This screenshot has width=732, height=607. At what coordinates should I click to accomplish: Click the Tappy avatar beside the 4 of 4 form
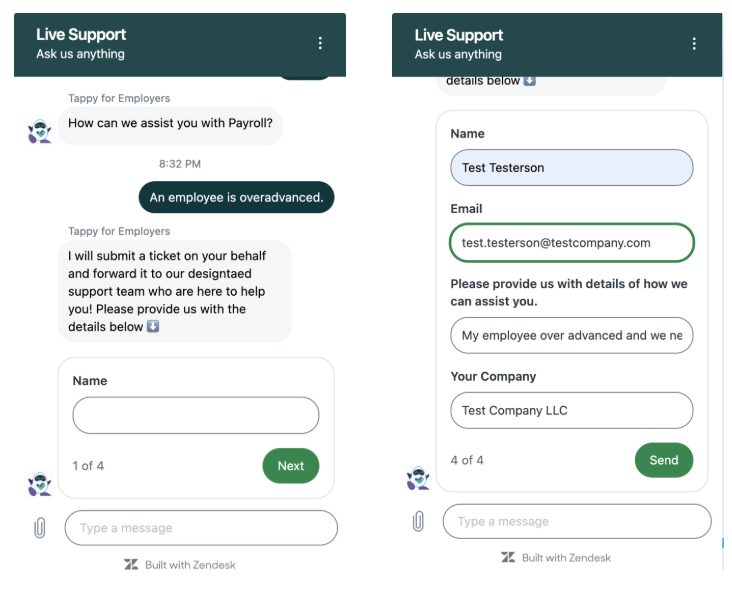(418, 478)
